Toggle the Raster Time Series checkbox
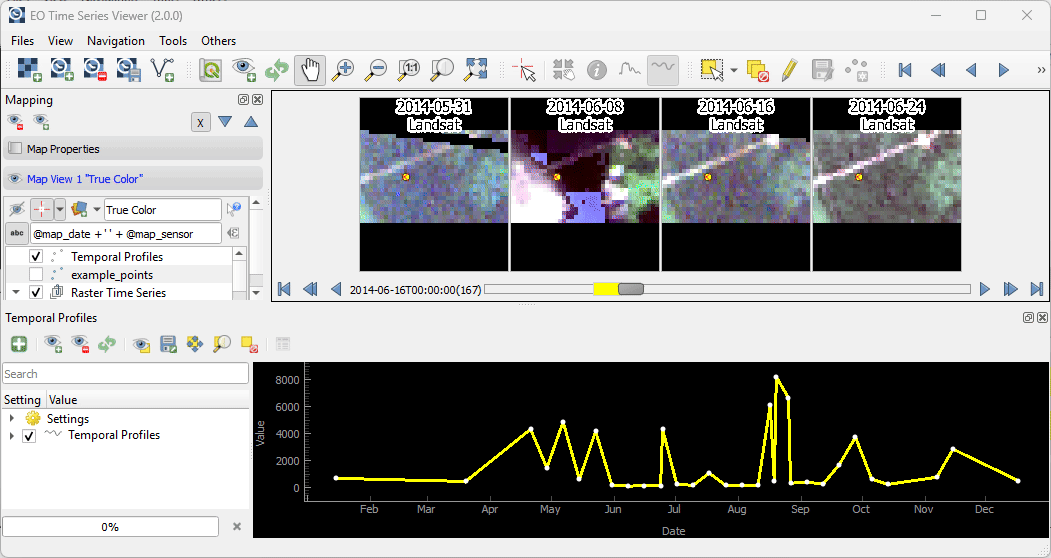 coord(36,292)
